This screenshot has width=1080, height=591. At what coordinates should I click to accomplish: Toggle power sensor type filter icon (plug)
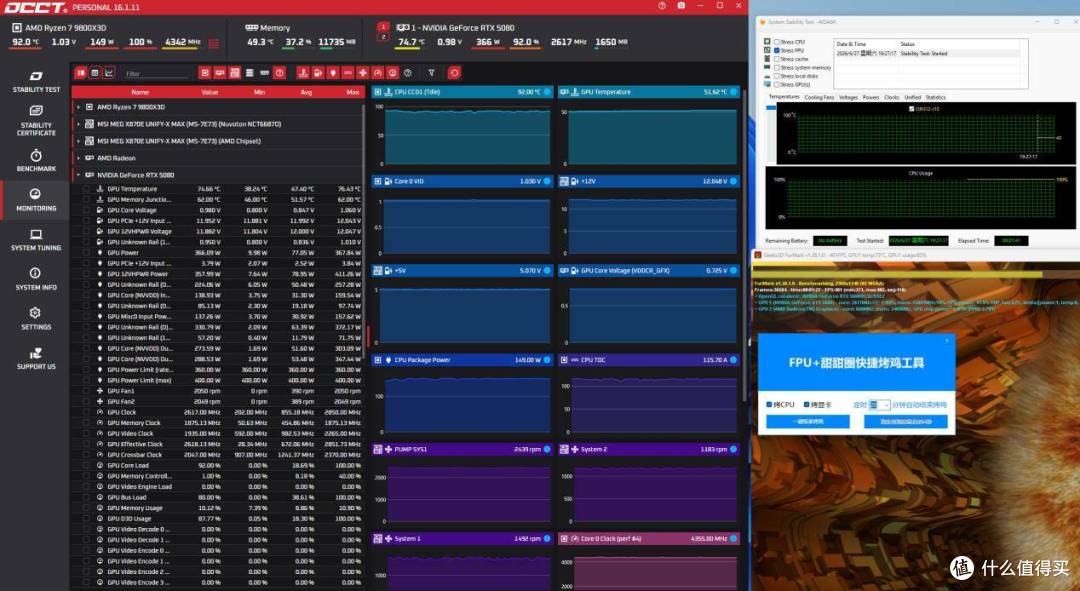pyautogui.click(x=333, y=73)
